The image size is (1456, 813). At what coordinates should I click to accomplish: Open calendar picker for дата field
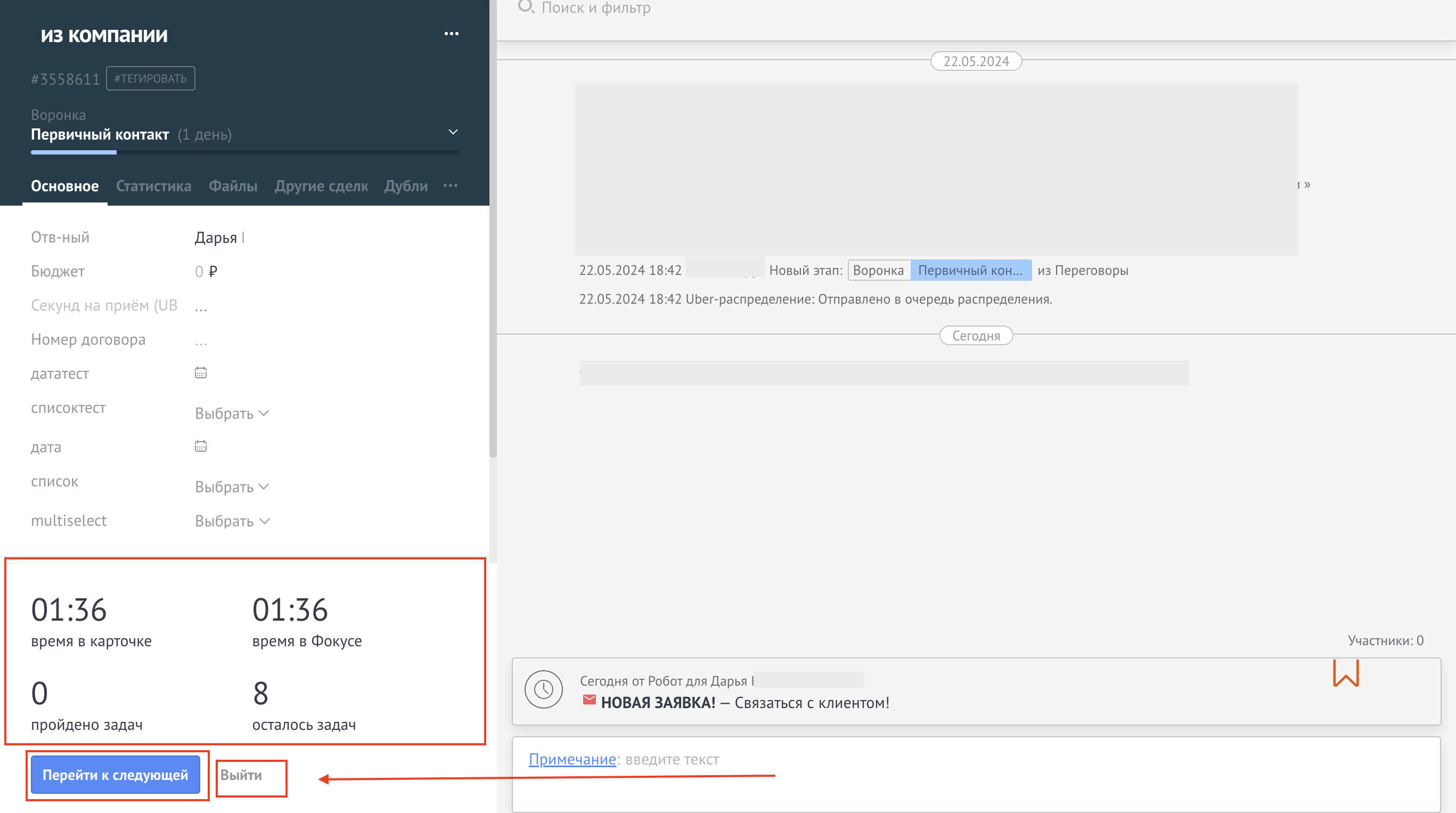[x=201, y=446]
